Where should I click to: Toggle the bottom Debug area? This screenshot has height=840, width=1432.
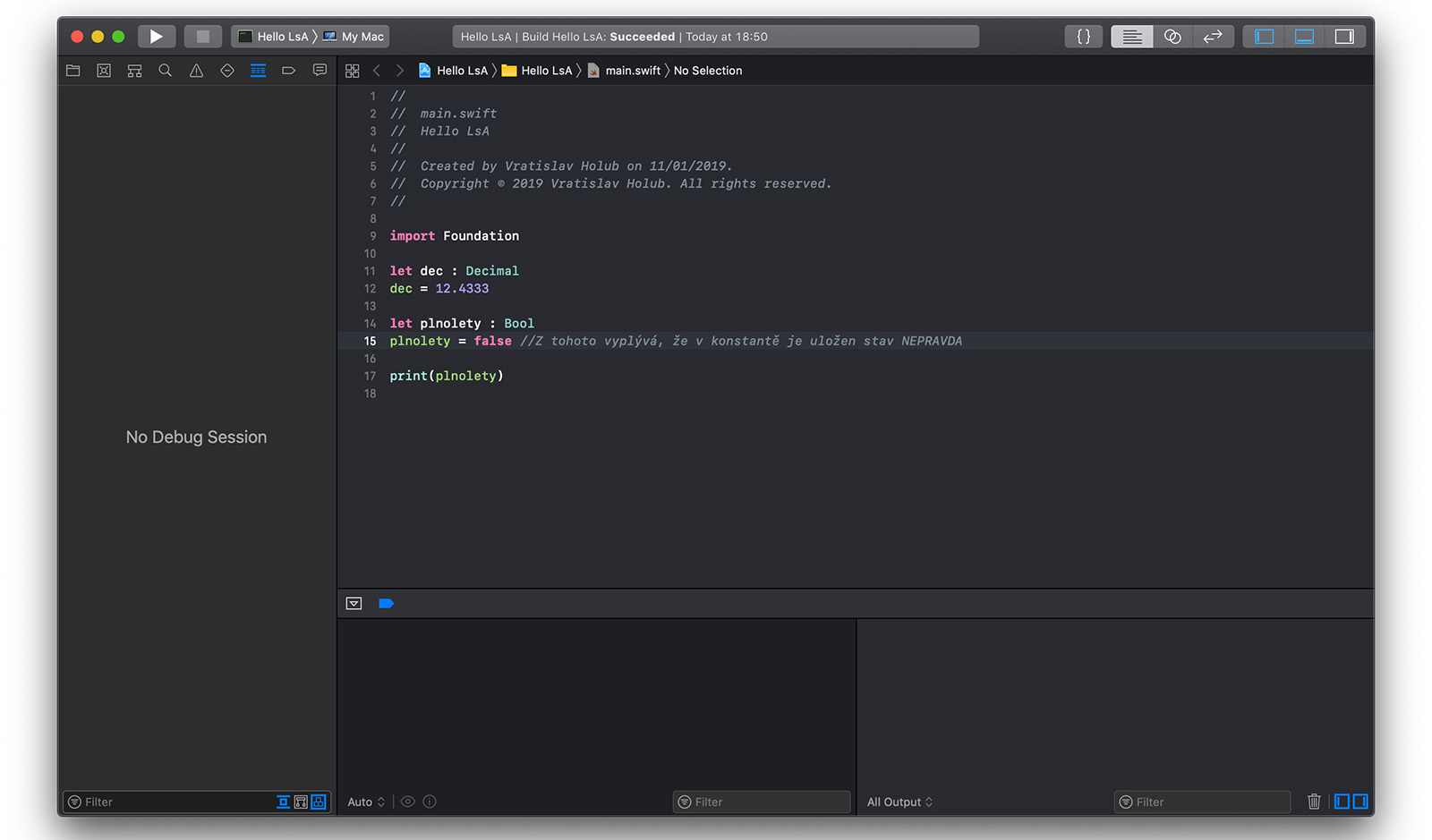pos(1304,37)
